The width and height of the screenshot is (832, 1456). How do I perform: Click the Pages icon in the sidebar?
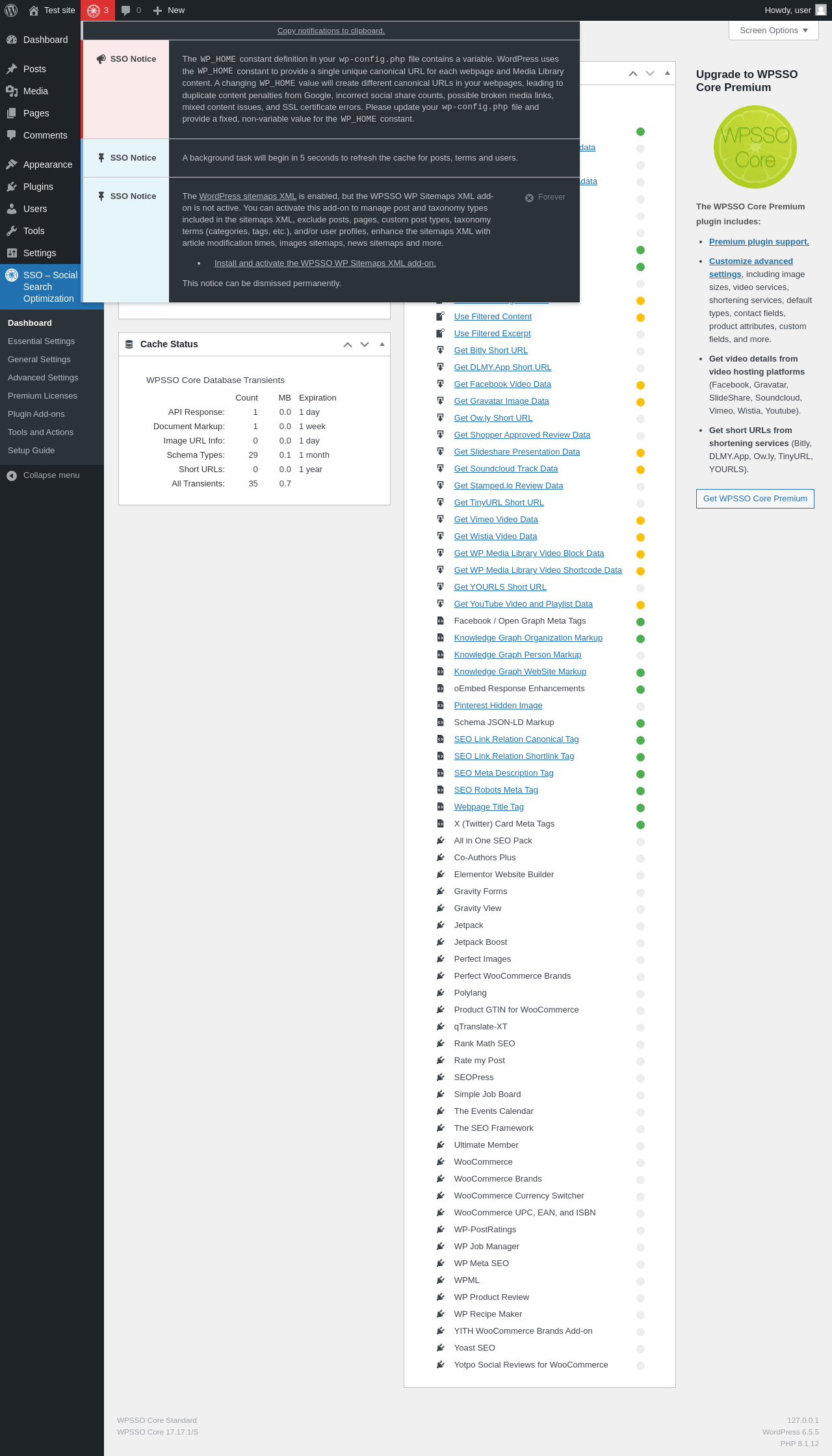tap(12, 113)
